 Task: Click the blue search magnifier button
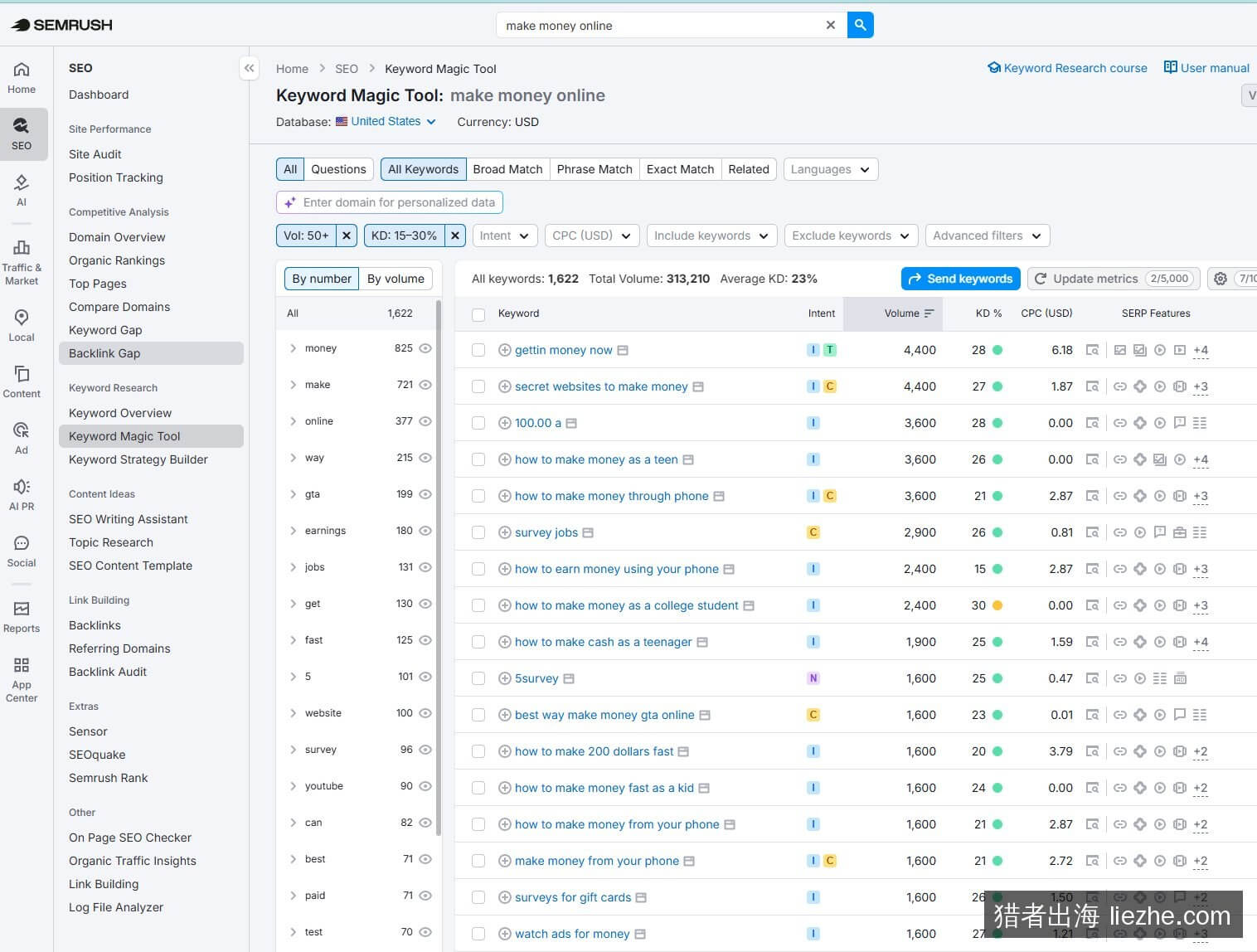(861, 25)
